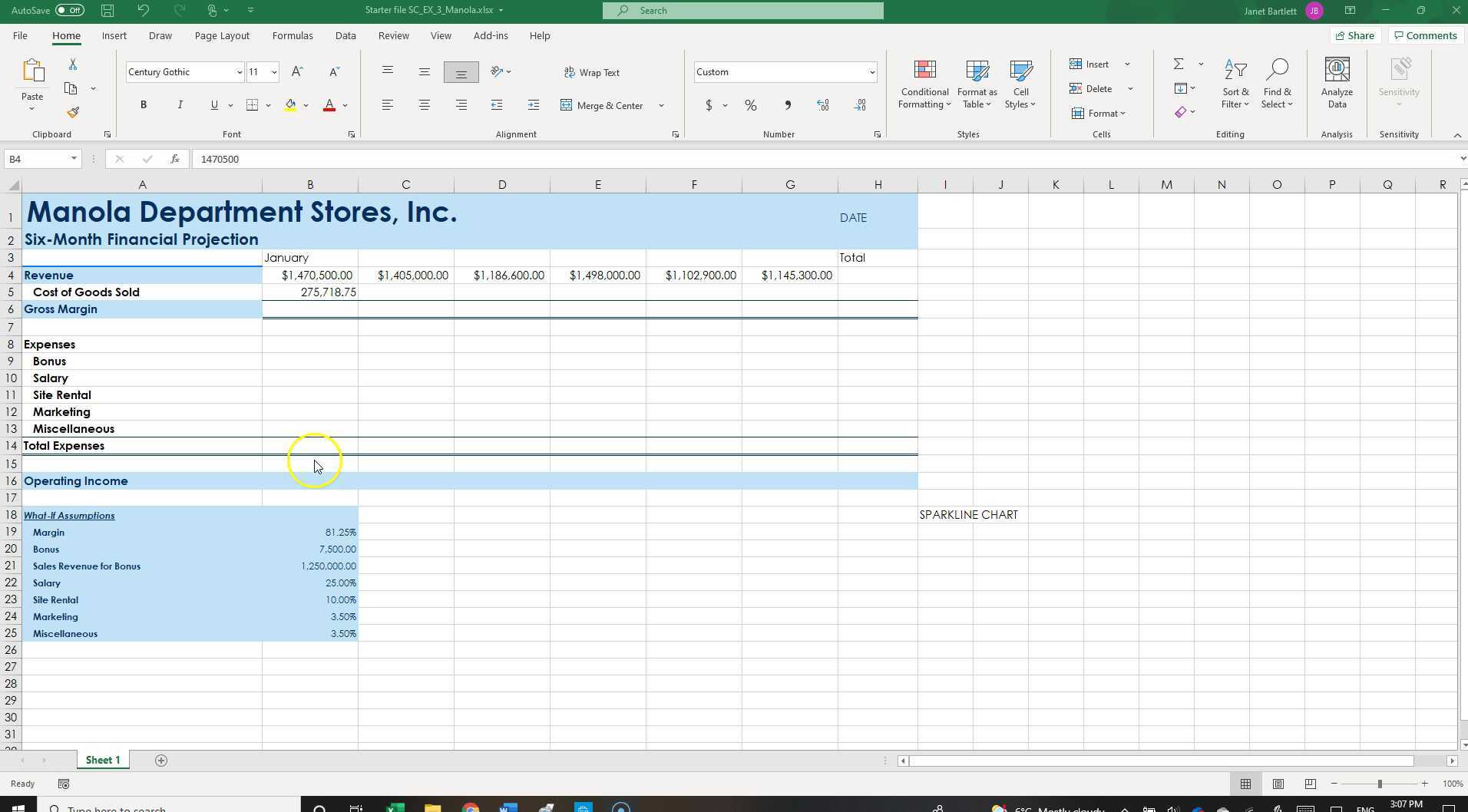1468x812 pixels.
Task: Select the Format Painter tool
Action: 73,112
